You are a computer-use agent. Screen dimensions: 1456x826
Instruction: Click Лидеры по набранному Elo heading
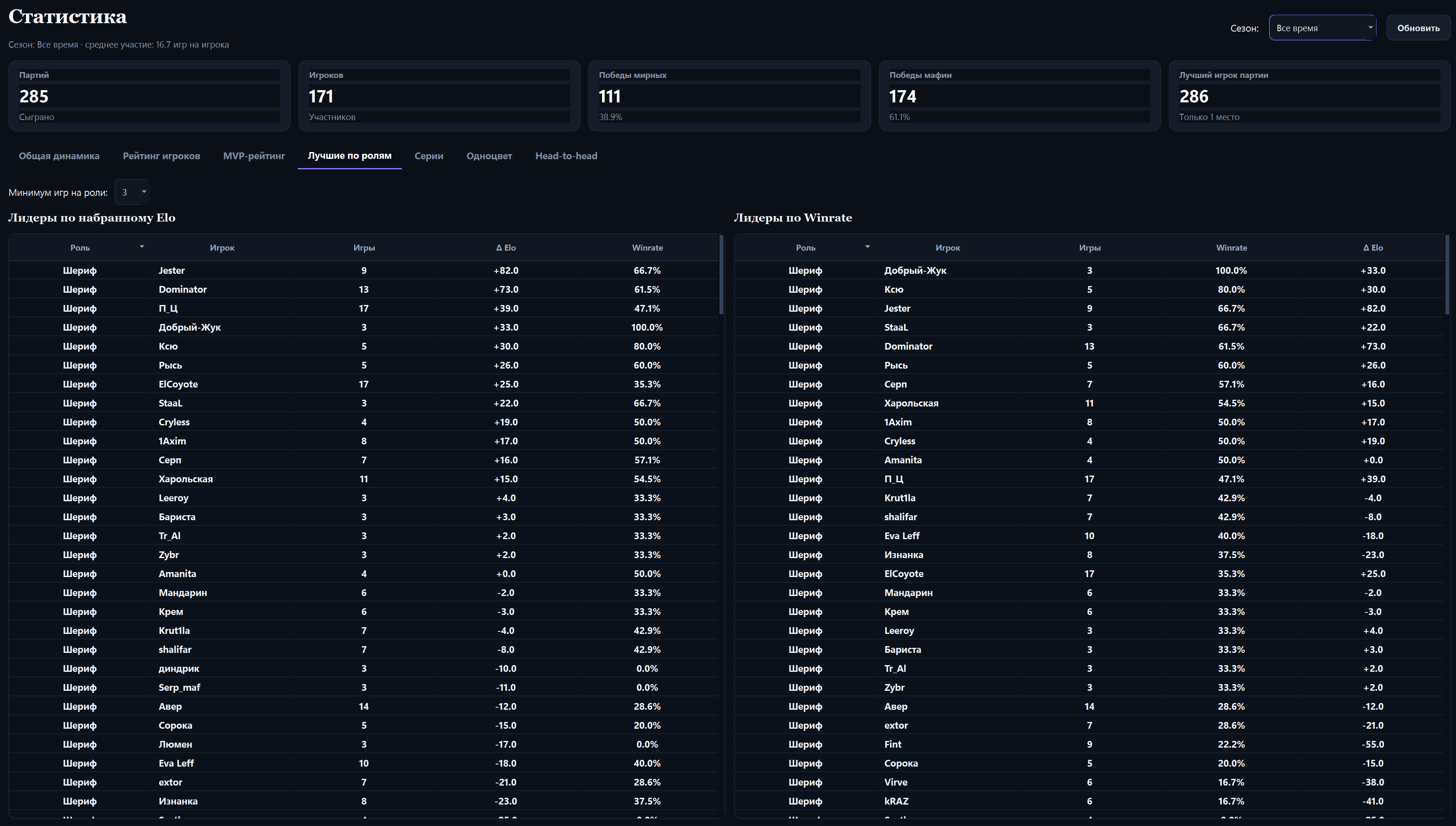tap(92, 218)
